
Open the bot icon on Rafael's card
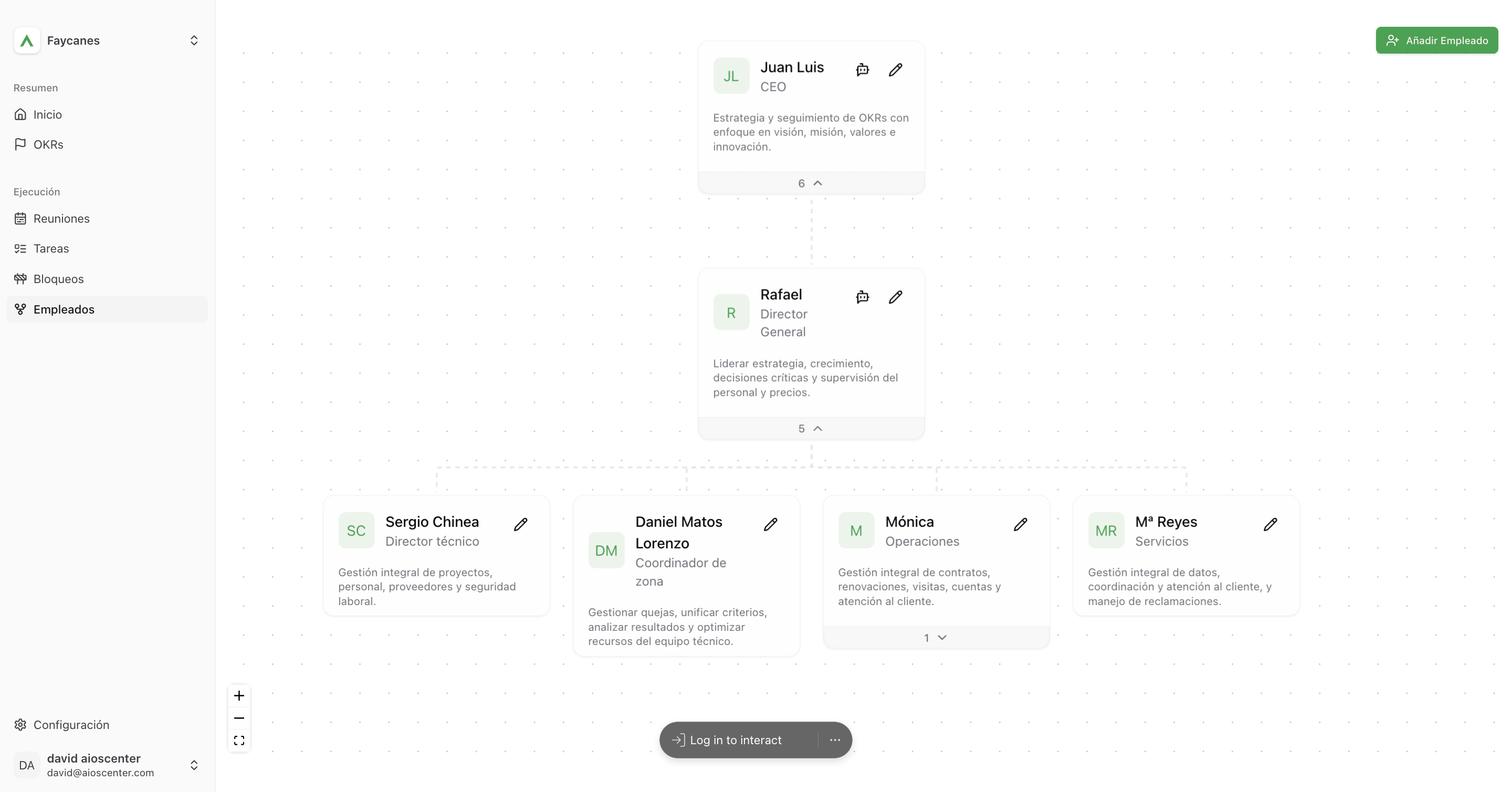[x=862, y=297]
